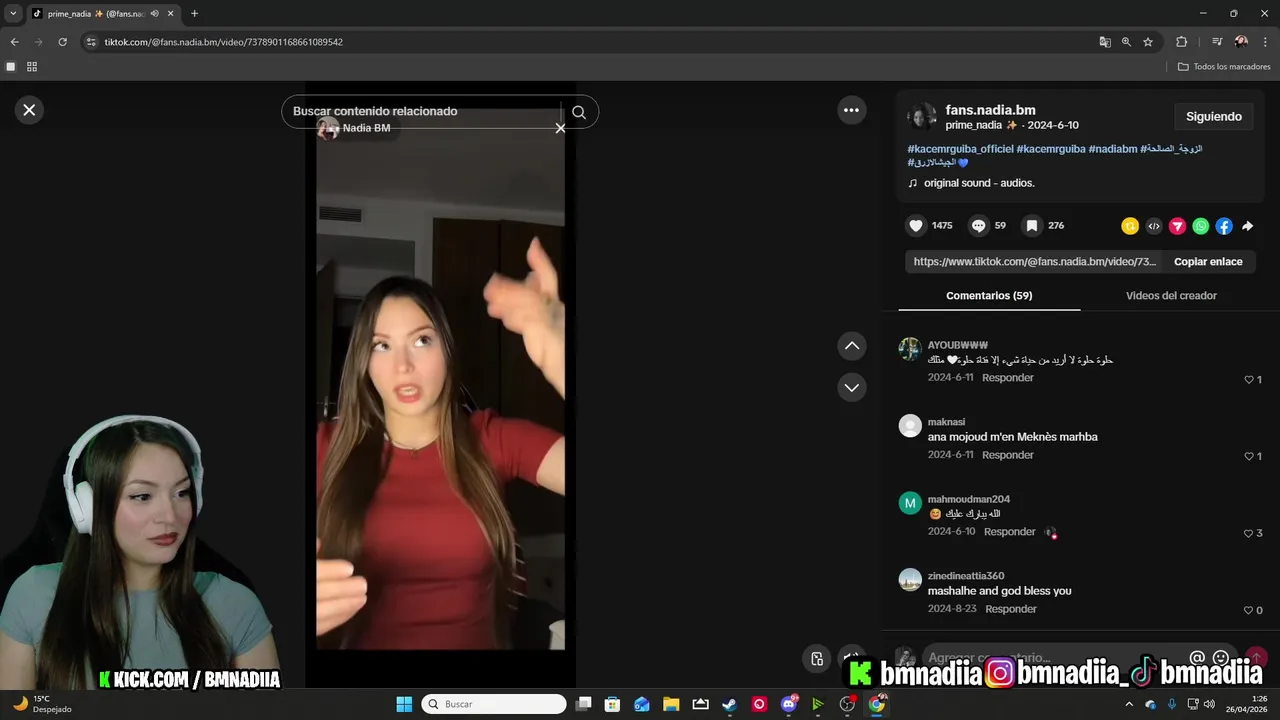Open mahmoudman204's avatar
The width and height of the screenshot is (1280, 720).
910,503
